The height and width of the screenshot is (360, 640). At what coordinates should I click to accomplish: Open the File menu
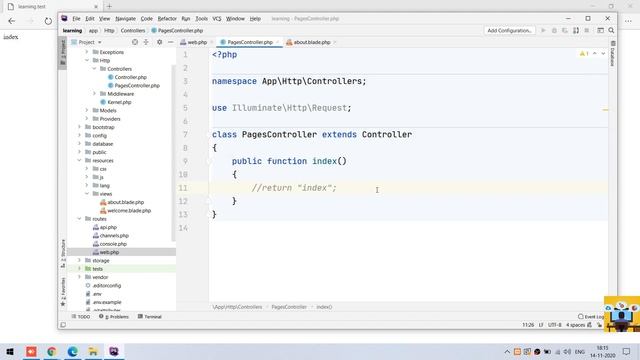tap(76, 19)
